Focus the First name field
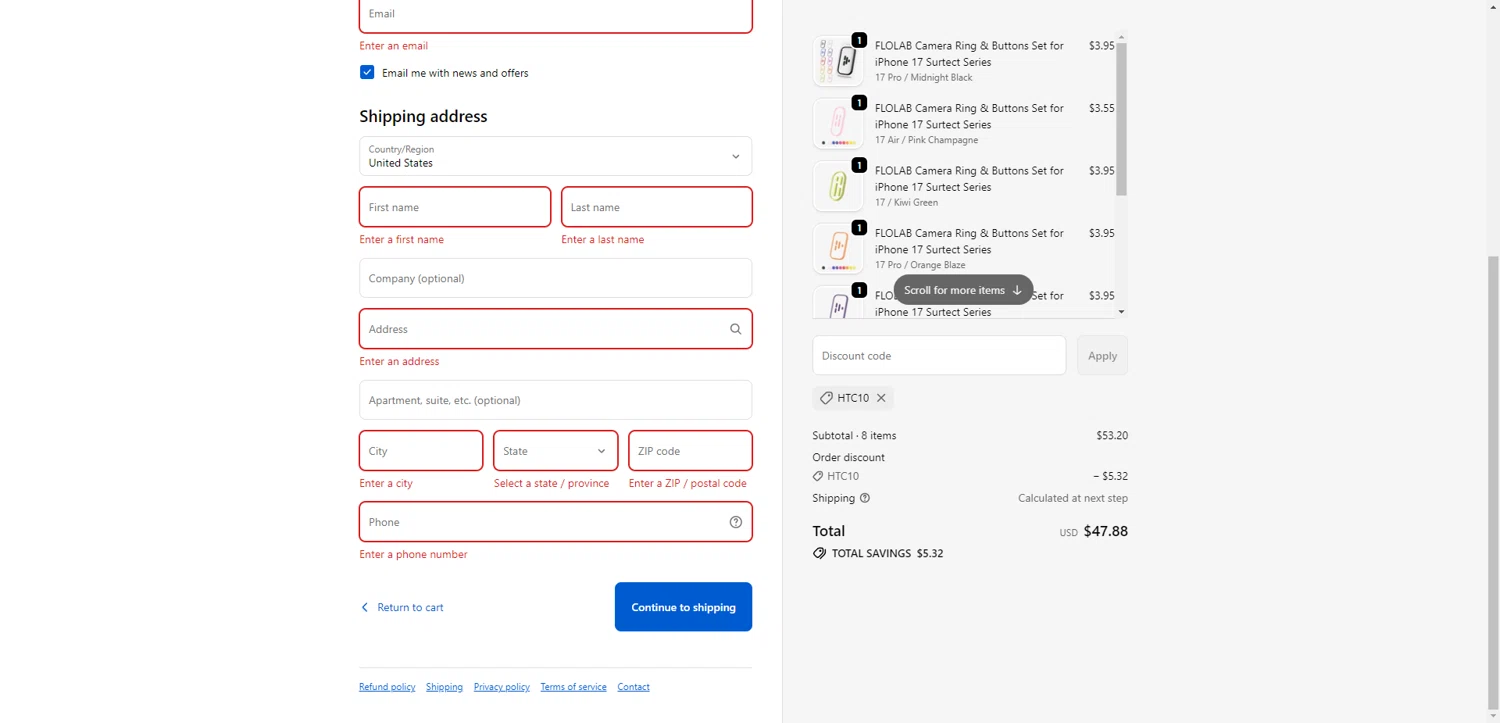The width and height of the screenshot is (1500, 723). pyautogui.click(x=455, y=207)
